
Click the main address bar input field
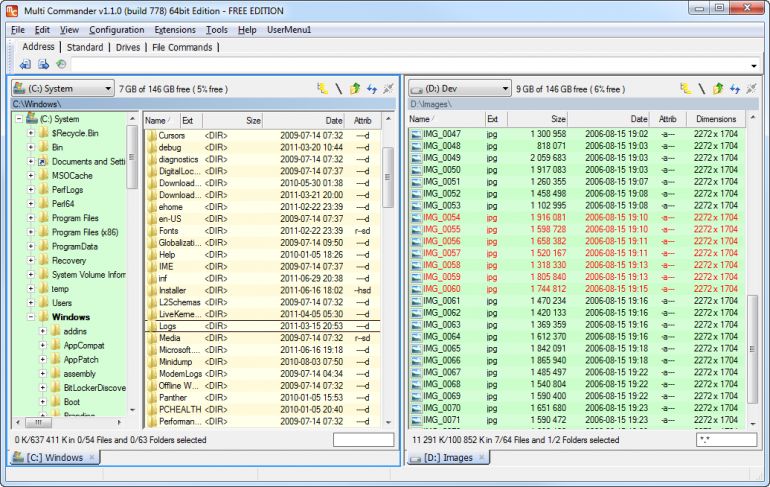[x=410, y=65]
